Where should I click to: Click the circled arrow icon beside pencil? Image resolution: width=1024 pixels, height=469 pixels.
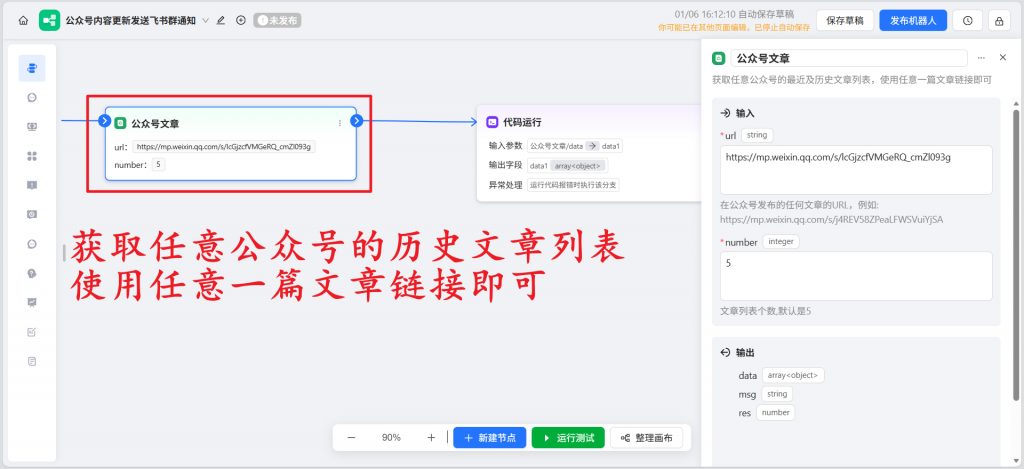pyautogui.click(x=241, y=20)
